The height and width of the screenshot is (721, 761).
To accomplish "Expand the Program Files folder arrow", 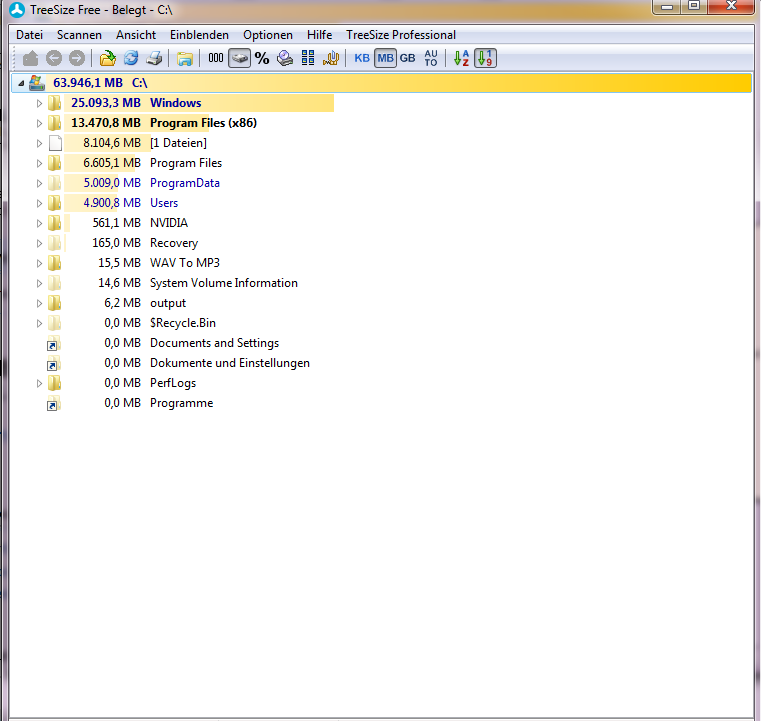I will pyautogui.click(x=39, y=164).
